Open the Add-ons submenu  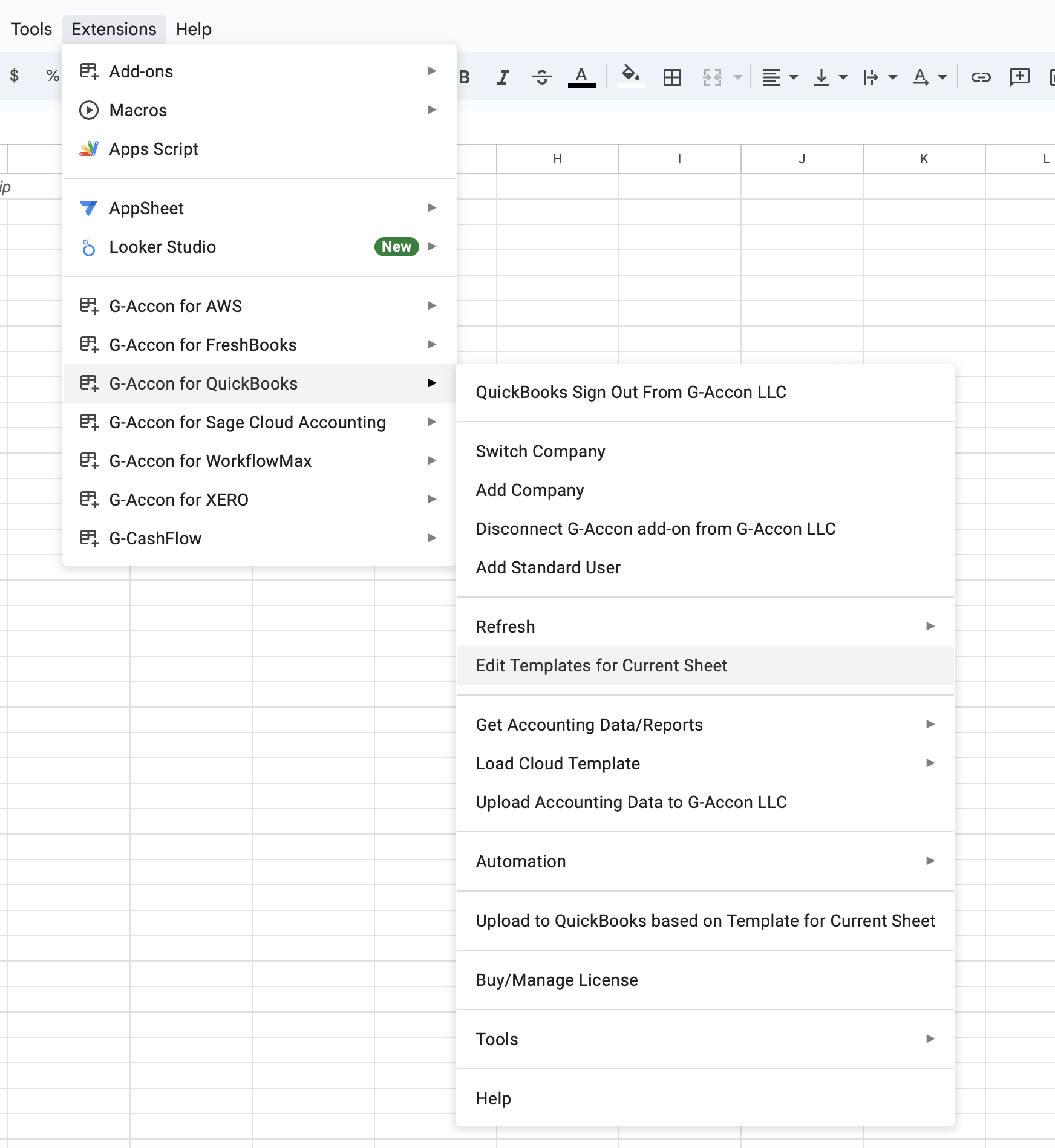click(x=260, y=71)
